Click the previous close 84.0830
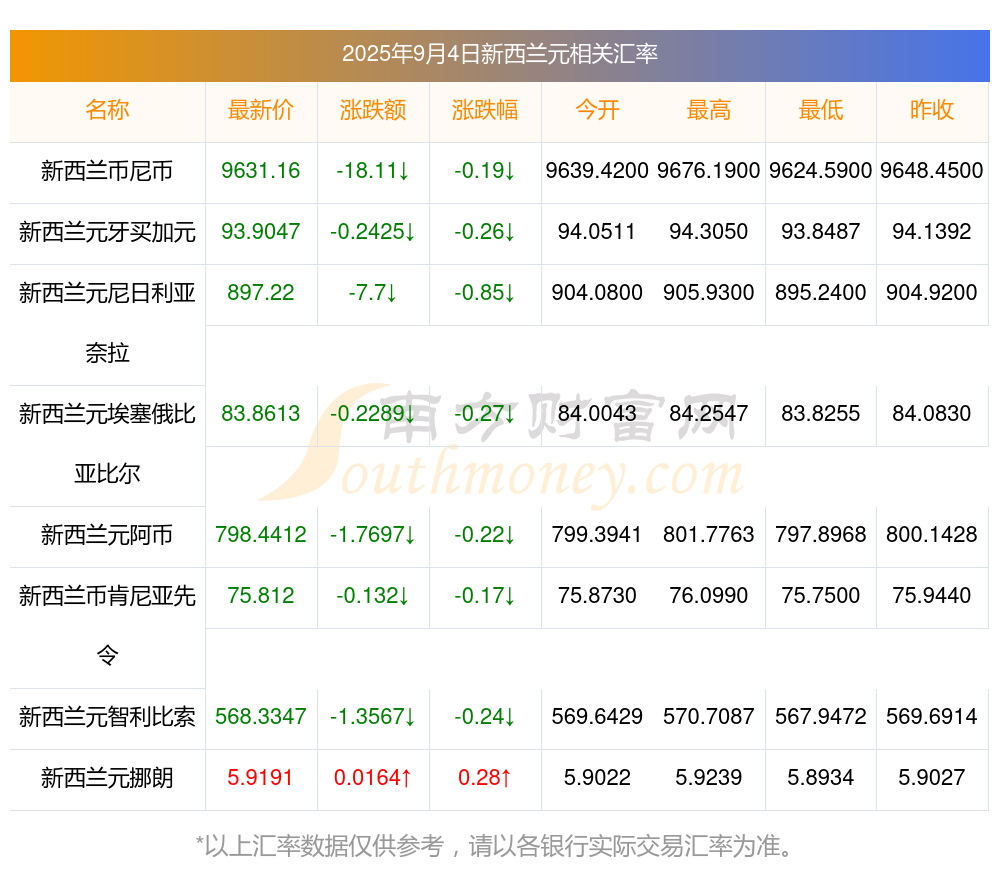The width and height of the screenshot is (1000, 877). [x=932, y=414]
